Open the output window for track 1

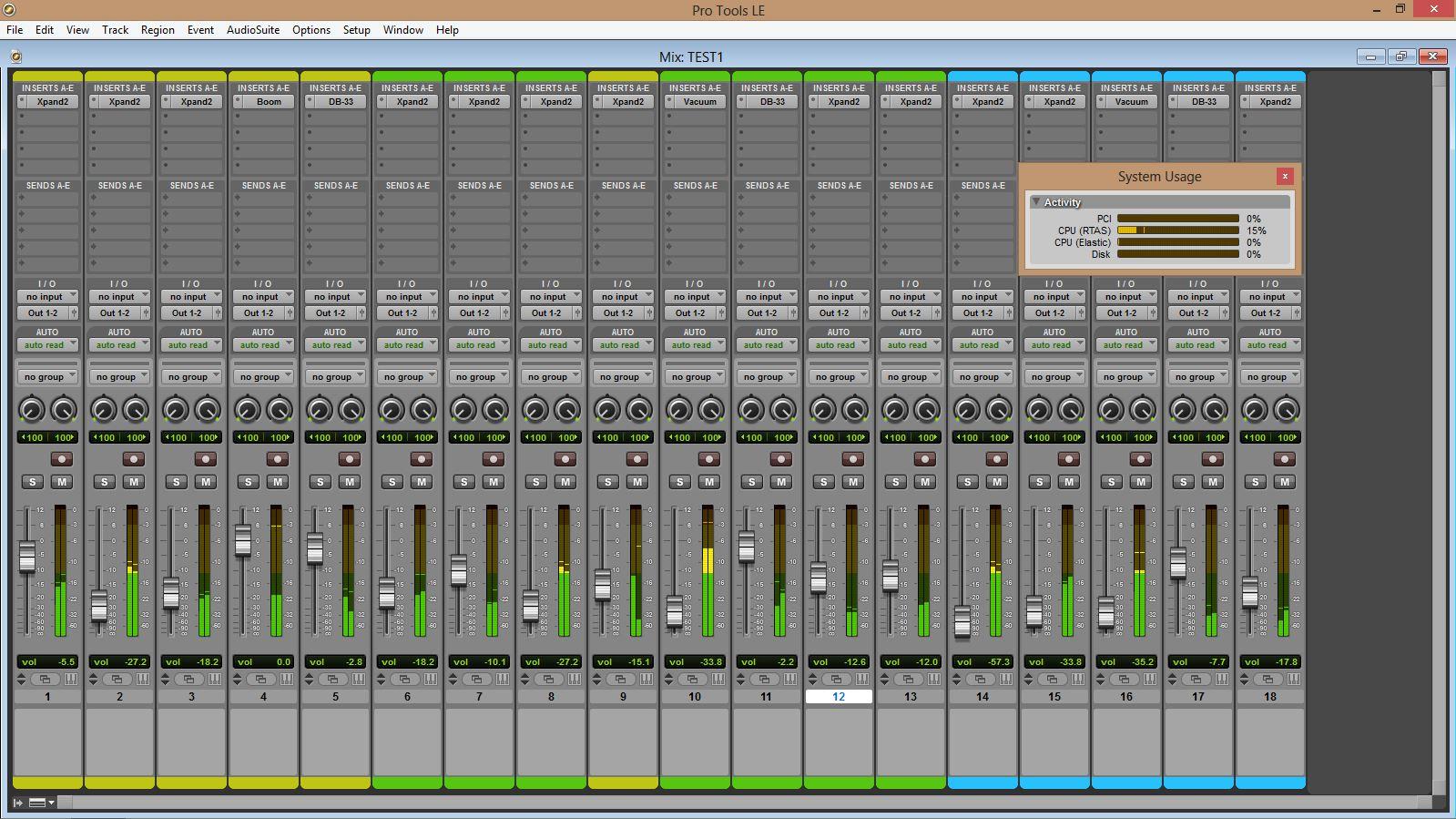coord(46,680)
